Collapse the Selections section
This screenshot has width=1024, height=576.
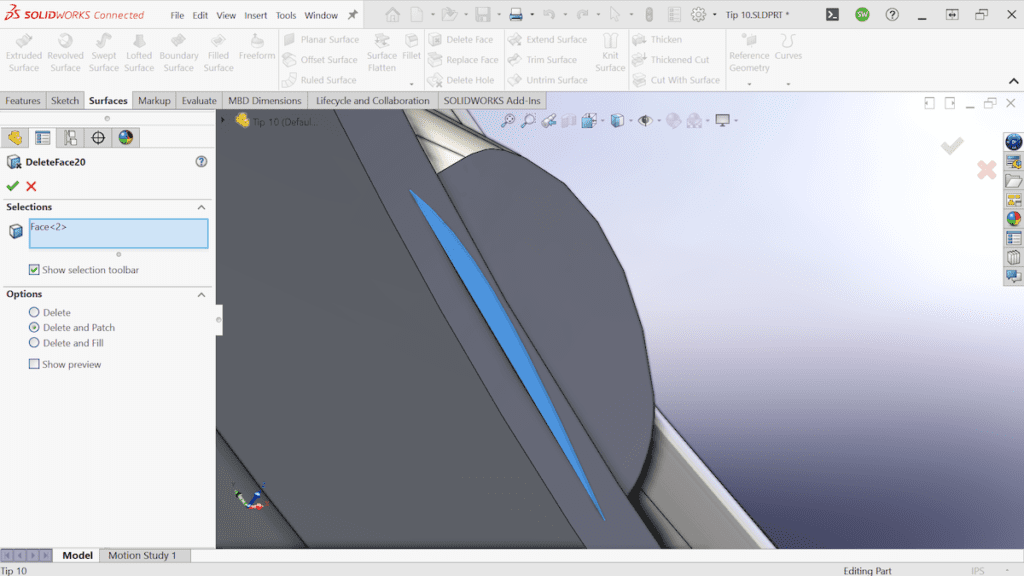click(x=202, y=207)
